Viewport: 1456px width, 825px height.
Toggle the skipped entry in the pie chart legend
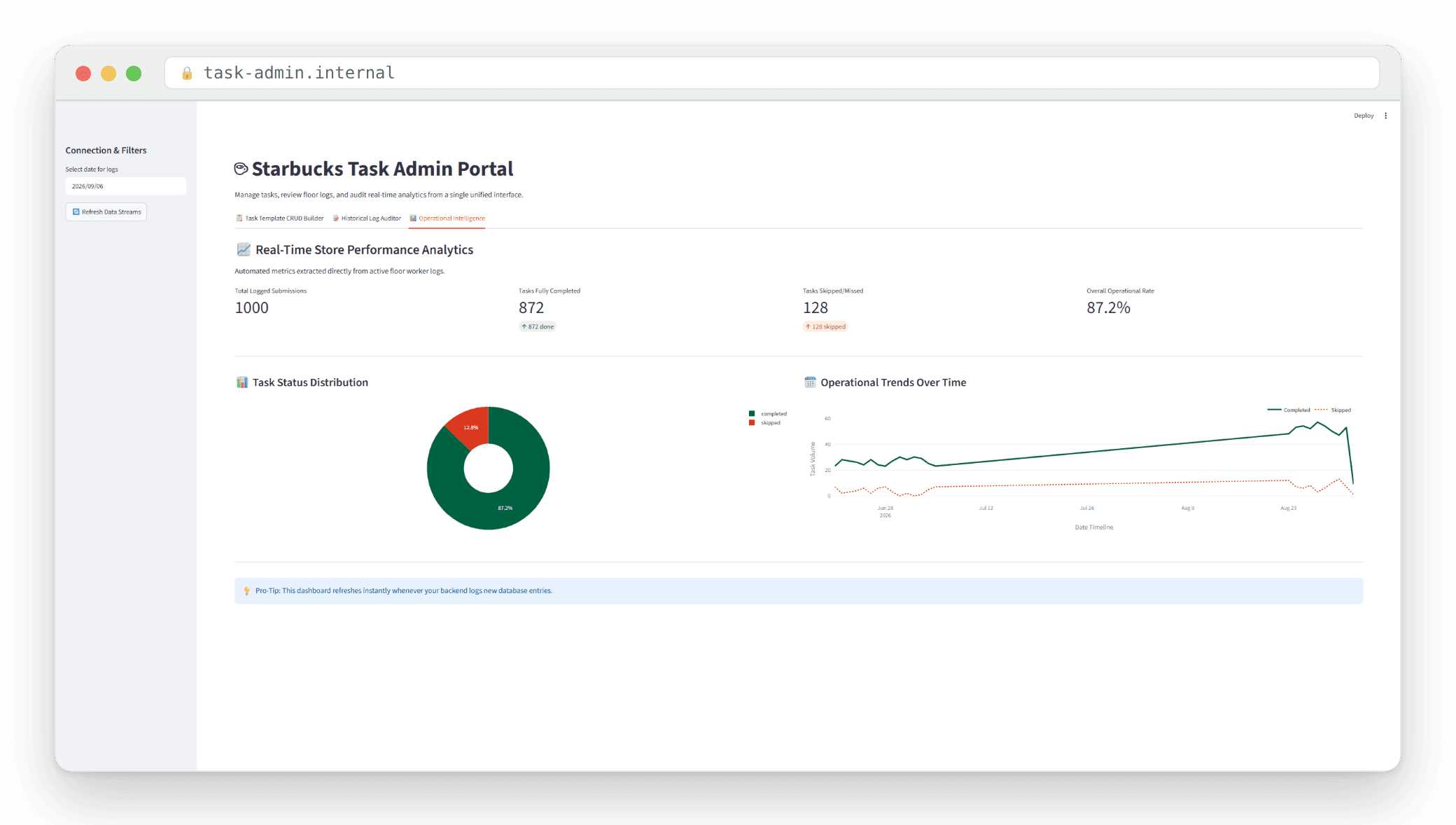point(764,423)
